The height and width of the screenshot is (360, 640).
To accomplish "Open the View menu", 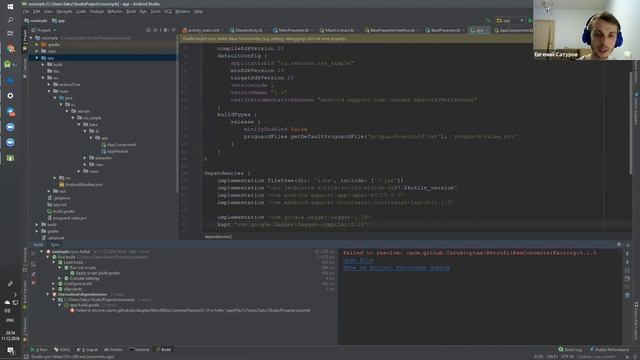I will (48, 12).
